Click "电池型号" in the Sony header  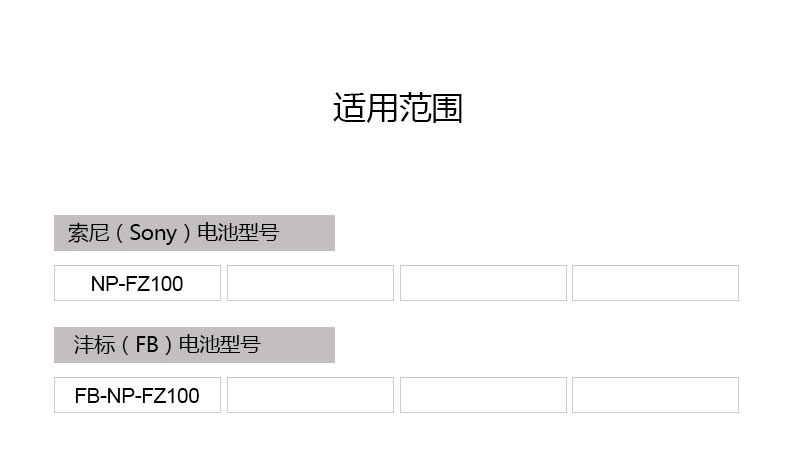[x=238, y=234]
